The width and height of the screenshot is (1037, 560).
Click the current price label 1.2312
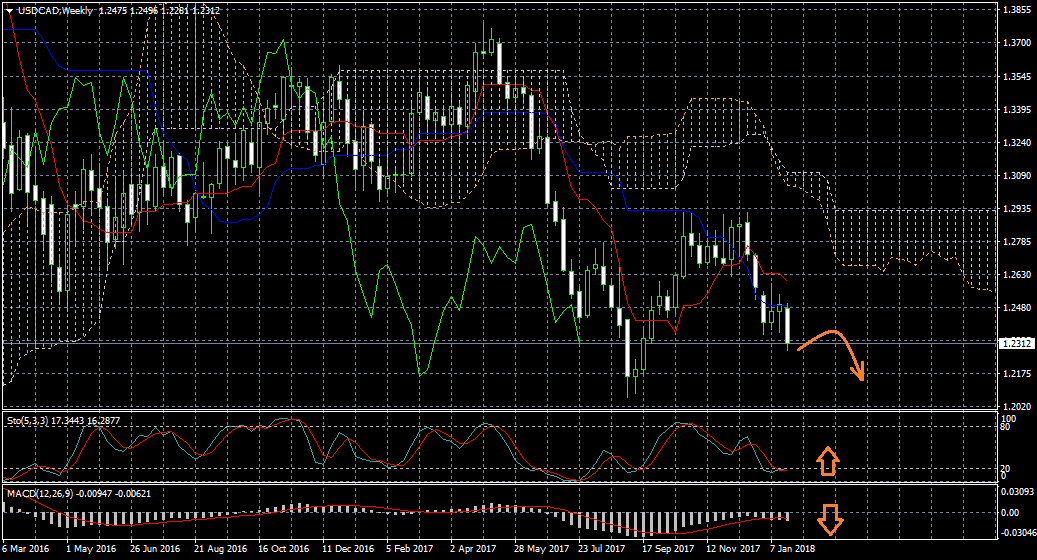tap(1016, 343)
